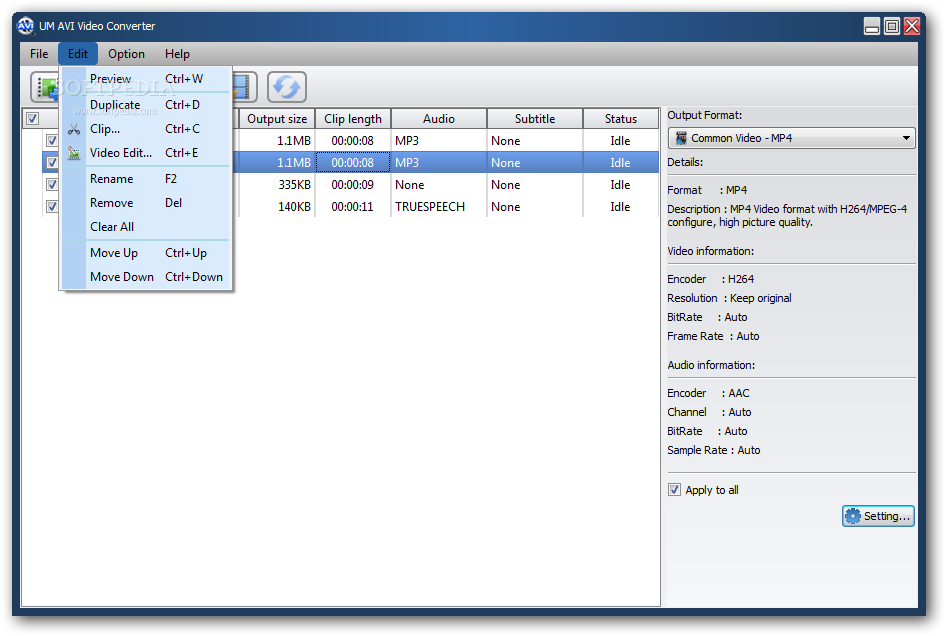This screenshot has height=636, width=946.
Task: Open the Option menu
Action: 126,54
